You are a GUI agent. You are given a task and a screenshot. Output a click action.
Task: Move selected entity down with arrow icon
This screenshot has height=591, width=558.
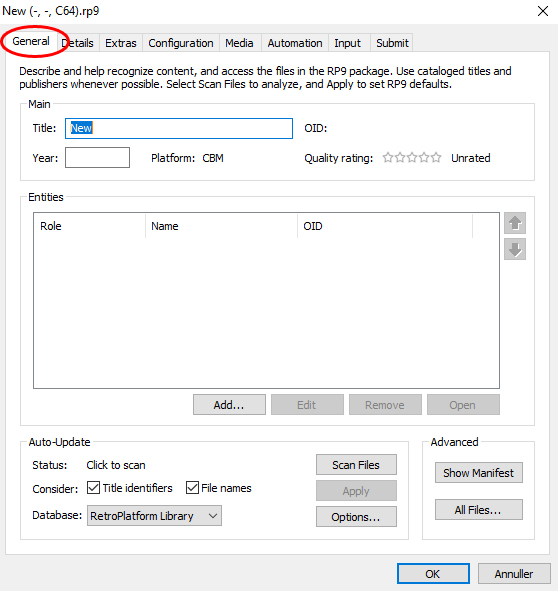515,249
